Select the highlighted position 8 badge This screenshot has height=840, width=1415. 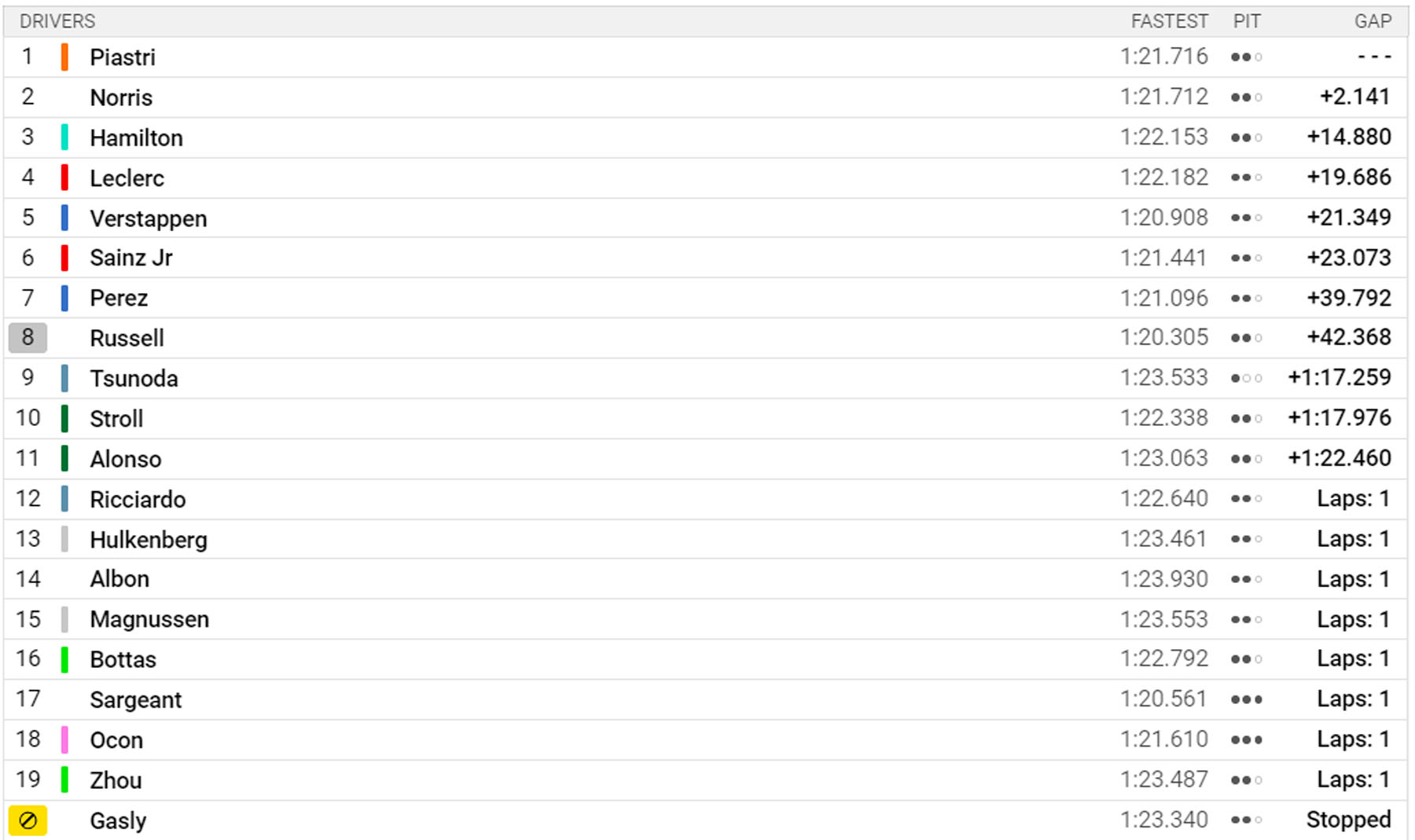coord(28,338)
